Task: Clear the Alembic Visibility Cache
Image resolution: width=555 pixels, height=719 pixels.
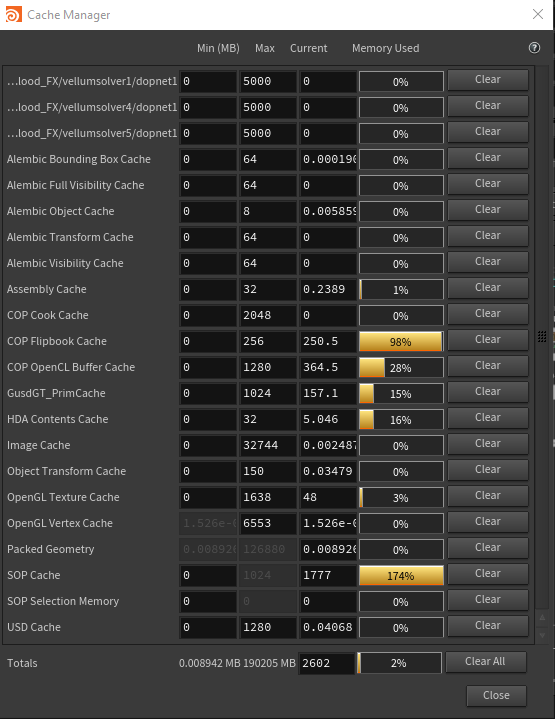Action: click(x=488, y=262)
